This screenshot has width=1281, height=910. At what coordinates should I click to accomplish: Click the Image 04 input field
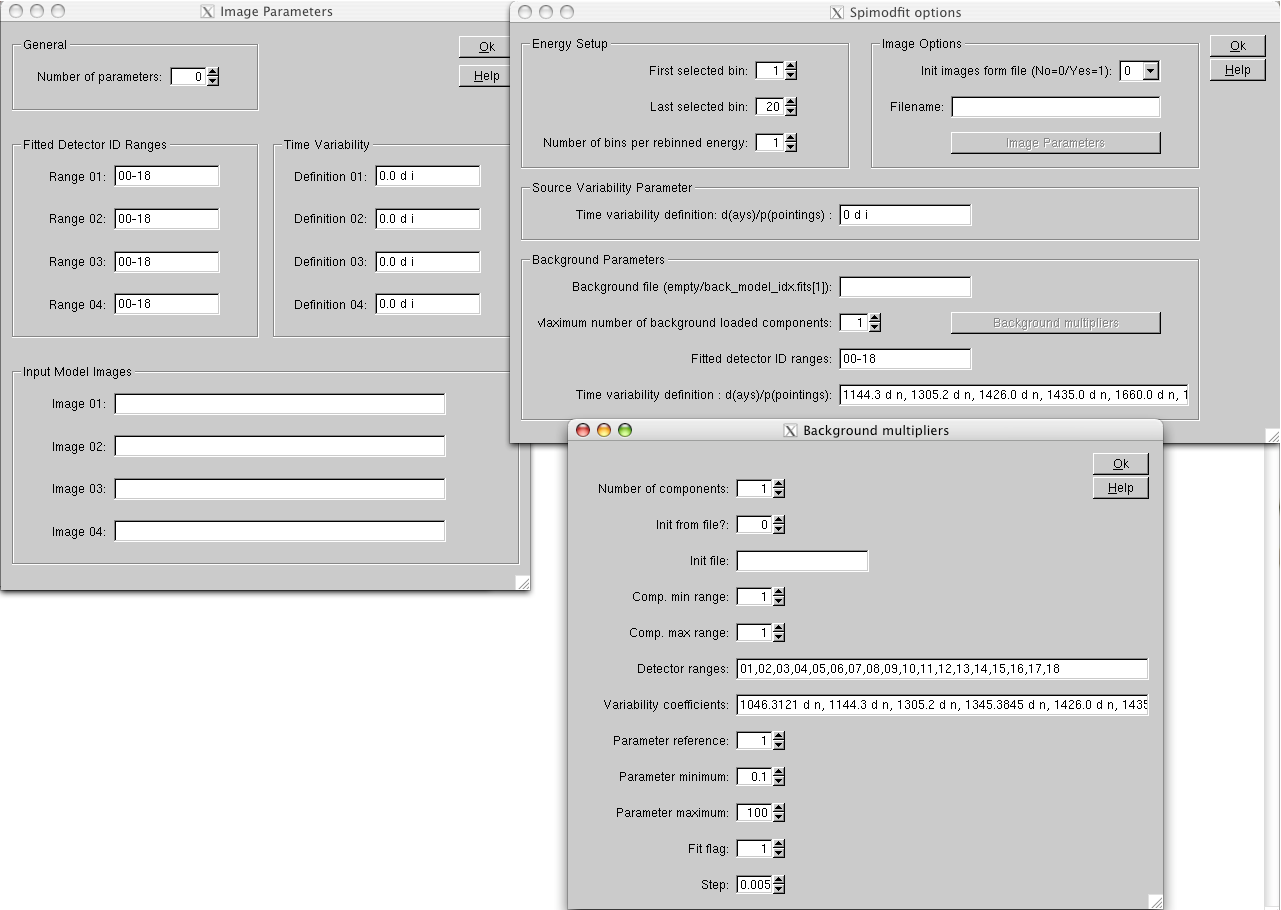(280, 531)
